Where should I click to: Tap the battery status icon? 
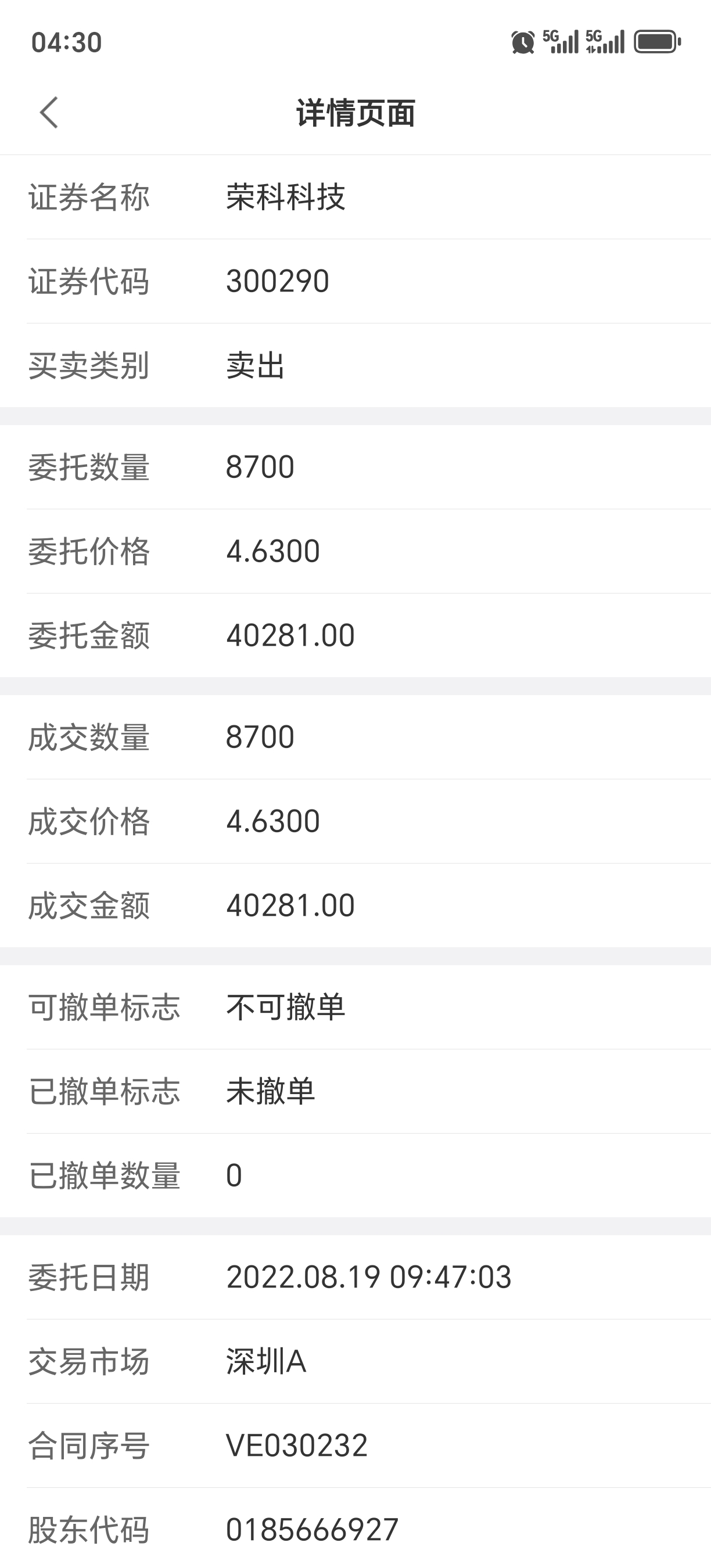tap(658, 42)
